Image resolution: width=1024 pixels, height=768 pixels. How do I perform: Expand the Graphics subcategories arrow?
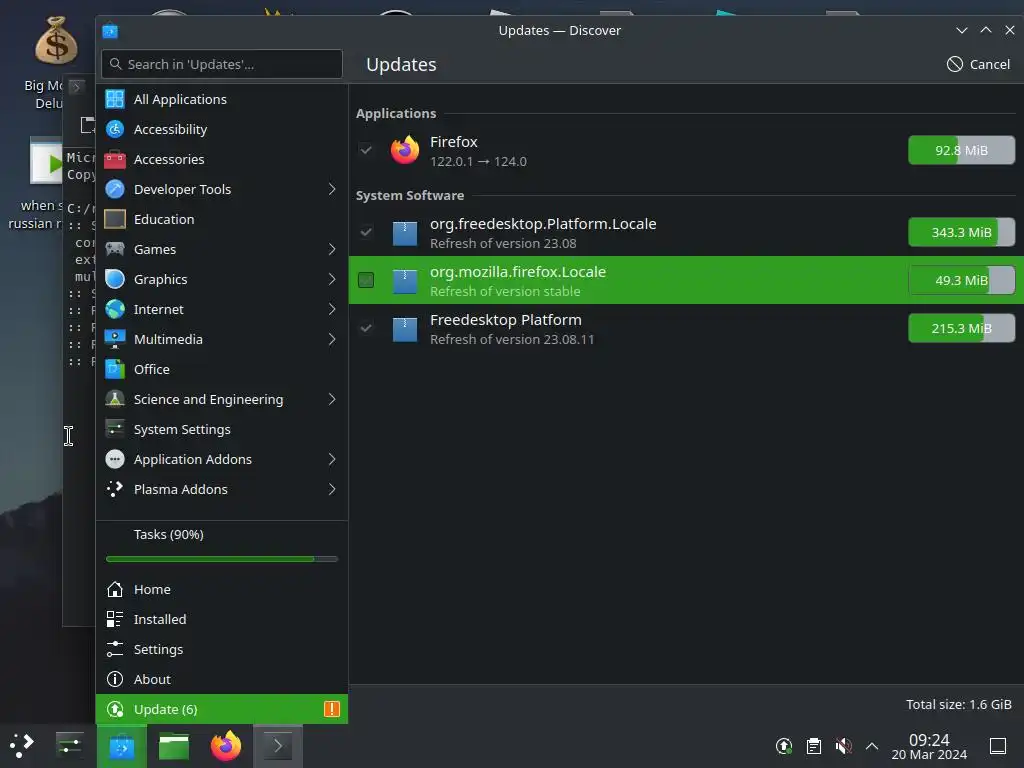332,280
